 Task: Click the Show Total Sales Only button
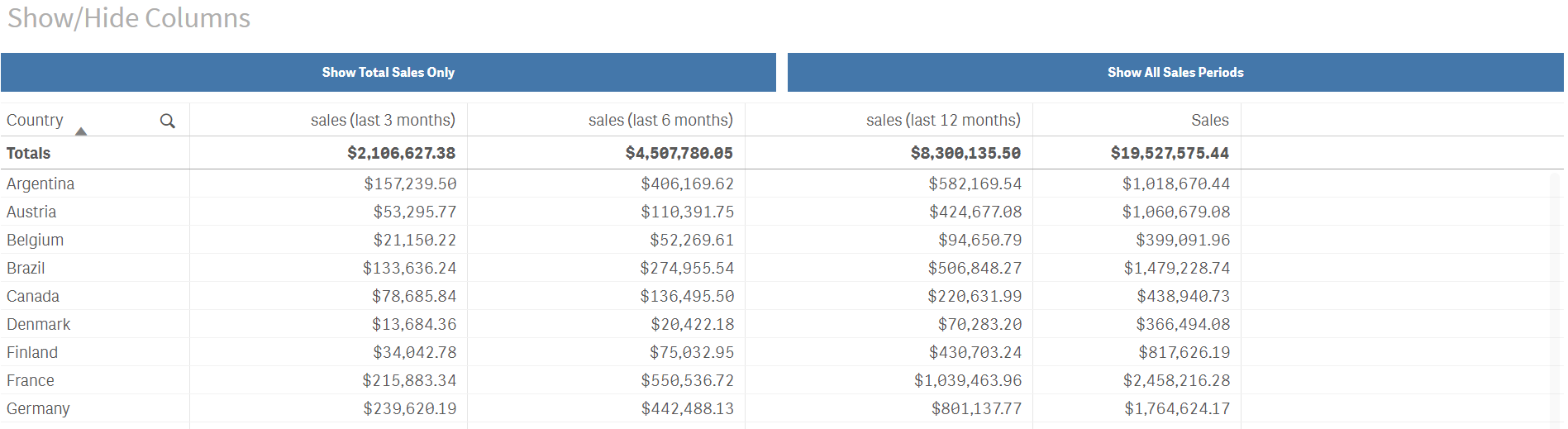[388, 73]
